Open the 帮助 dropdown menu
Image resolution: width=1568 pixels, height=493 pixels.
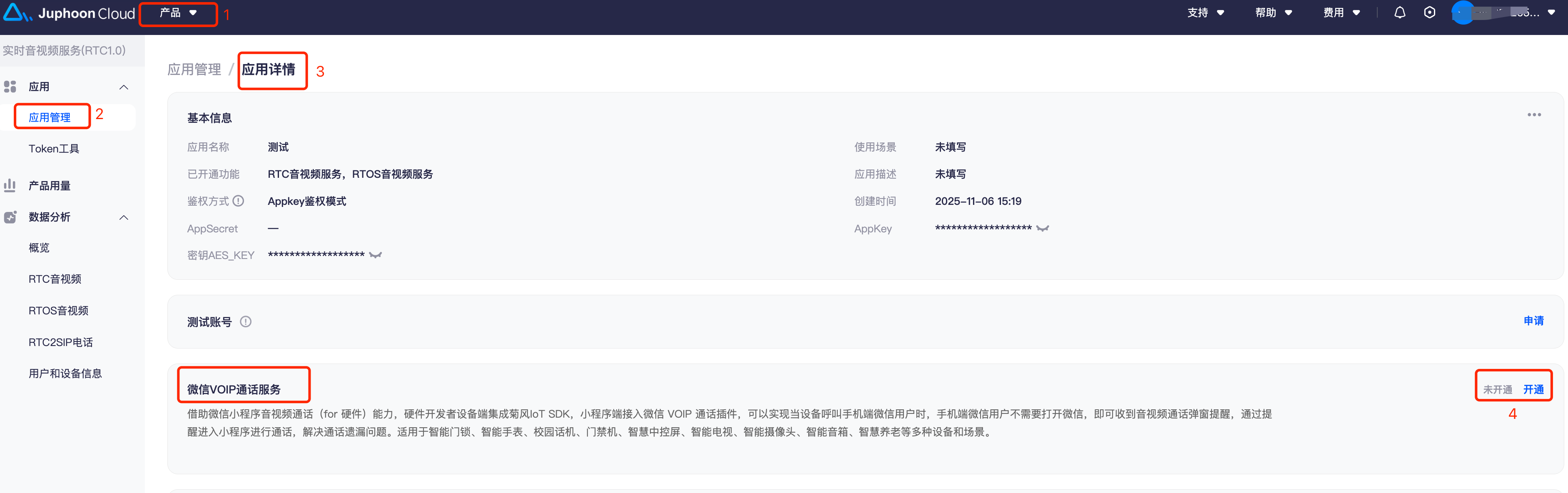(x=1273, y=13)
